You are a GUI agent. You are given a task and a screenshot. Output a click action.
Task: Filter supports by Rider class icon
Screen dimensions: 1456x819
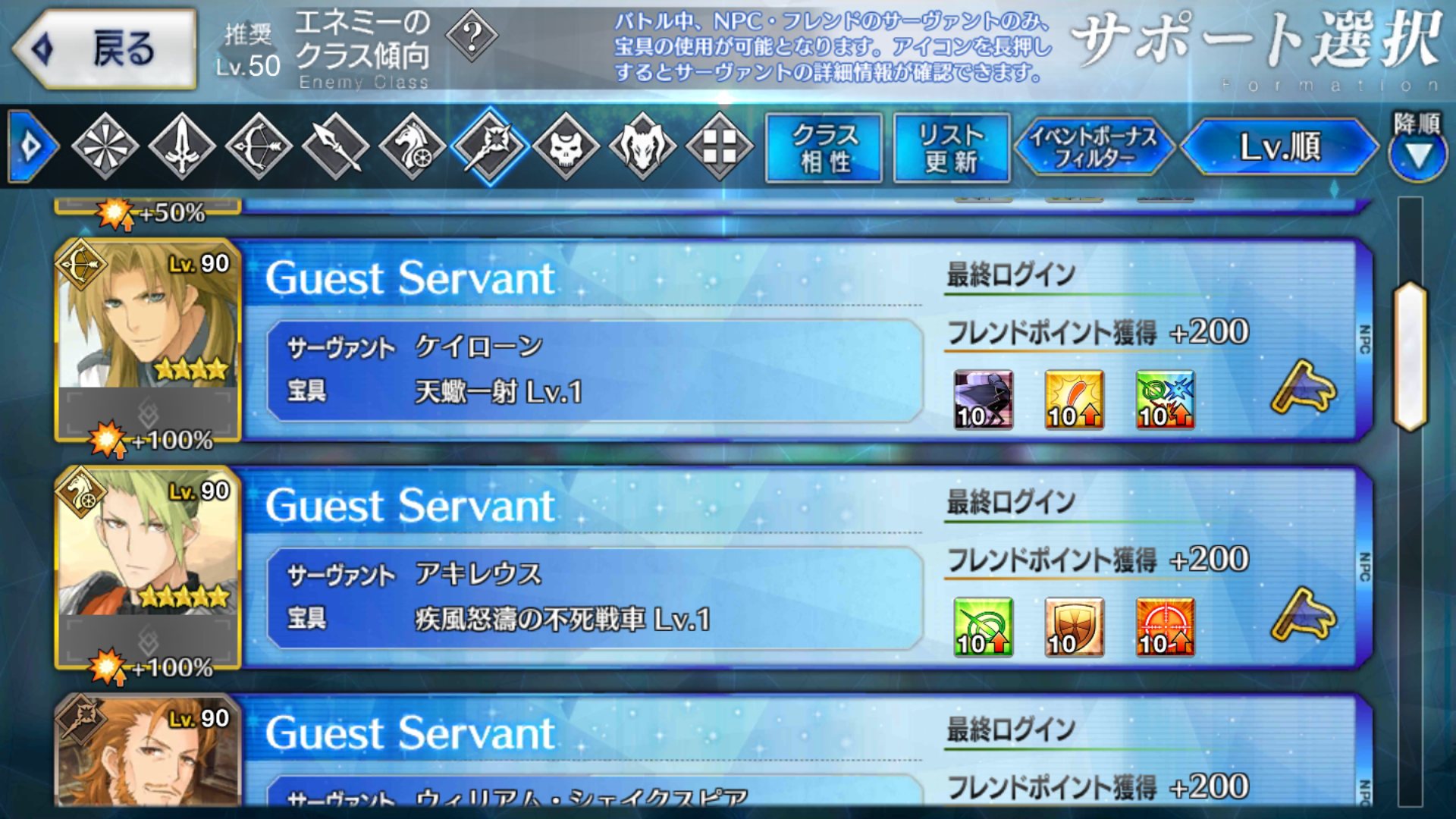tap(412, 146)
